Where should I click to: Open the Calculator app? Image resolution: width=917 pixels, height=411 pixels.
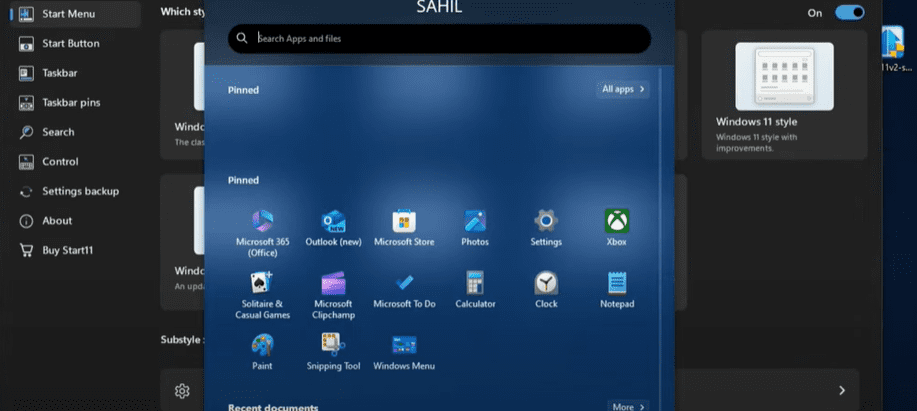pyautogui.click(x=475, y=283)
